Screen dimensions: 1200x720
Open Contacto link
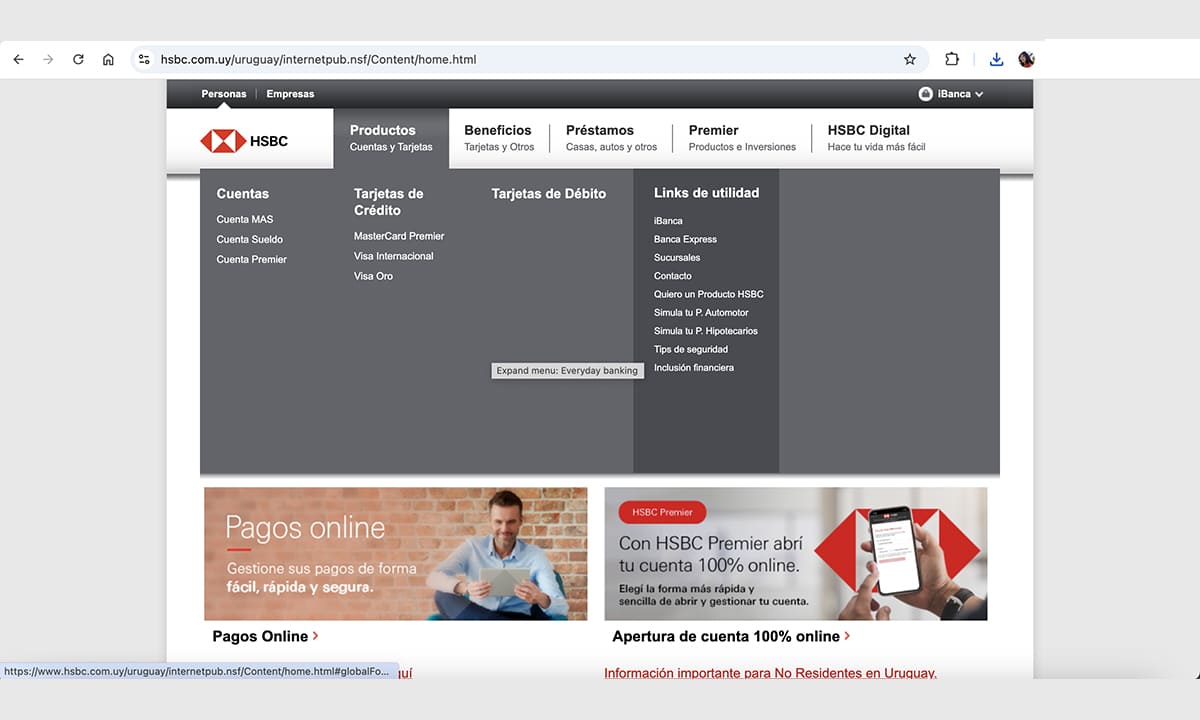[x=673, y=276]
